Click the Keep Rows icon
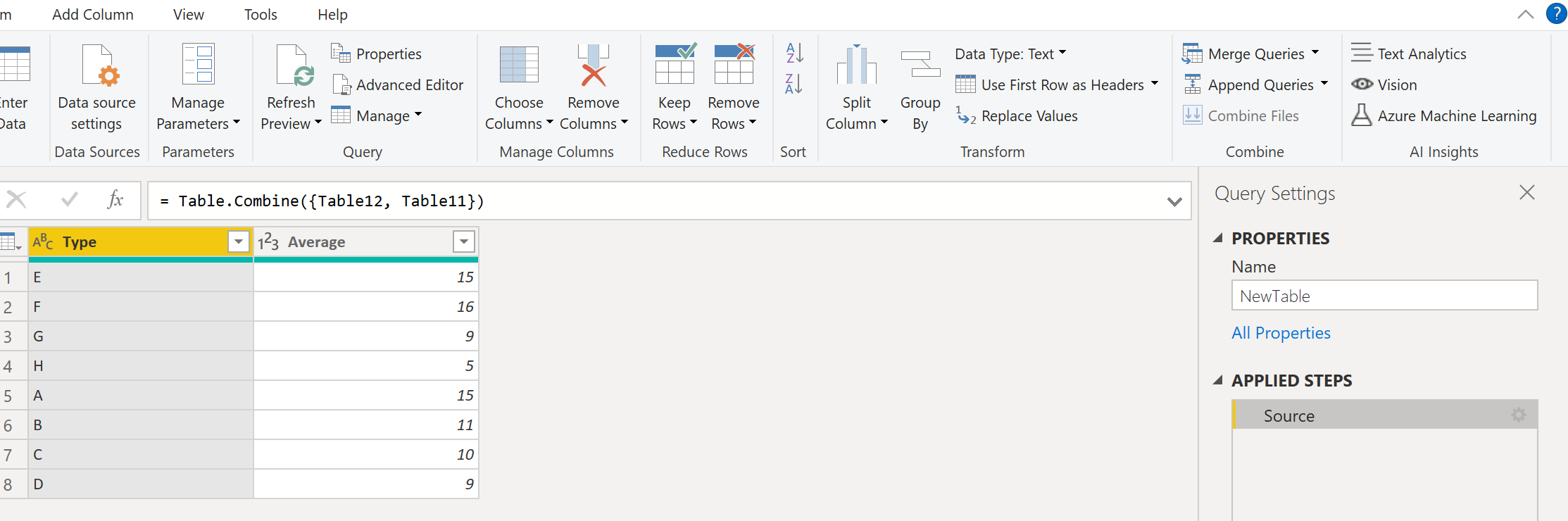 (675, 64)
